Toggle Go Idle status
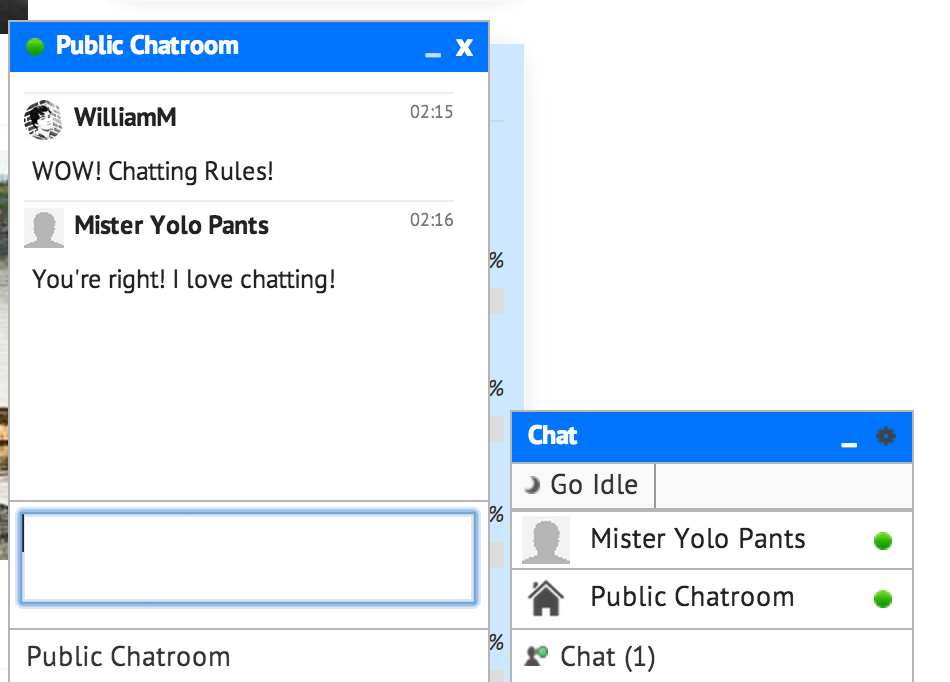The image size is (950, 682). tap(583, 485)
